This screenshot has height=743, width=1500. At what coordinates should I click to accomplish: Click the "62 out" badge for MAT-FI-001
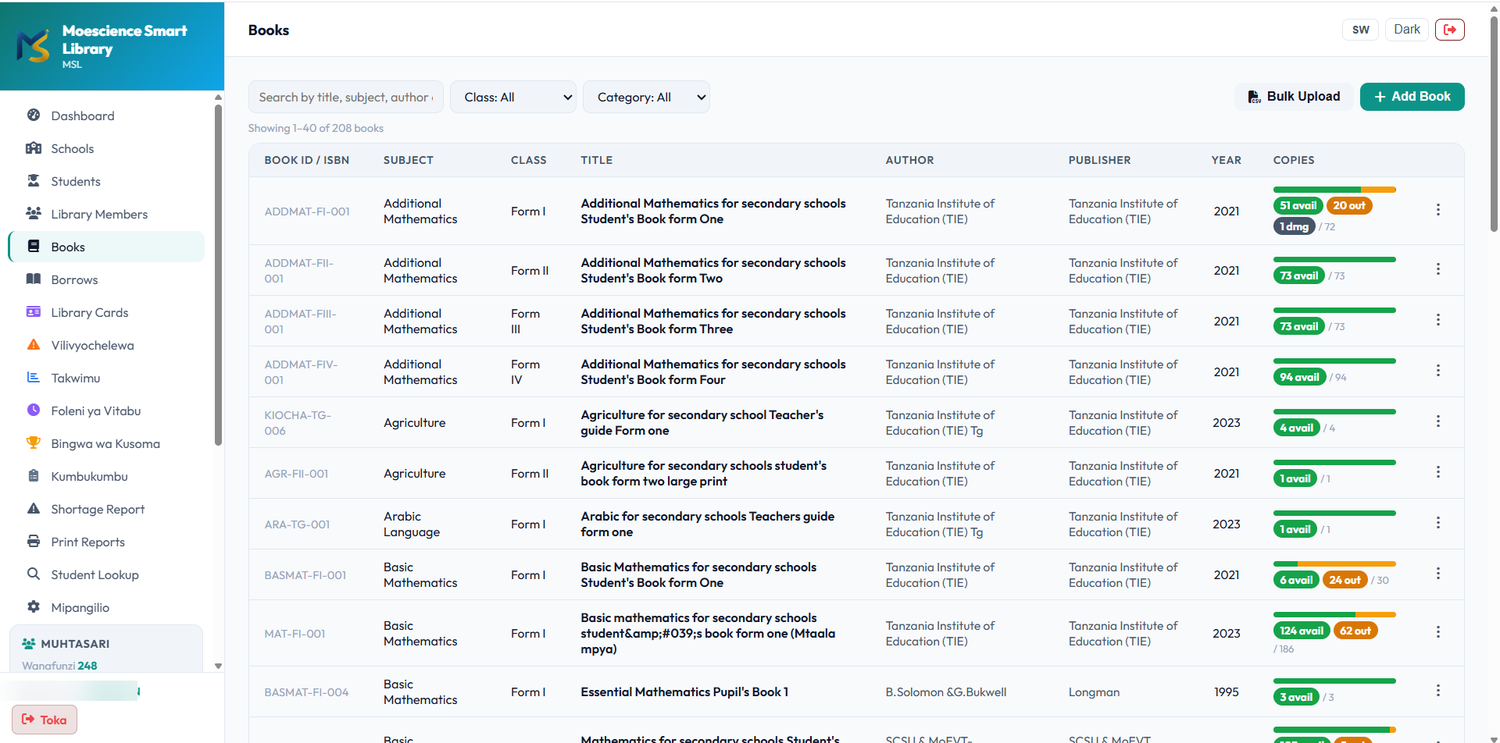click(x=1355, y=631)
